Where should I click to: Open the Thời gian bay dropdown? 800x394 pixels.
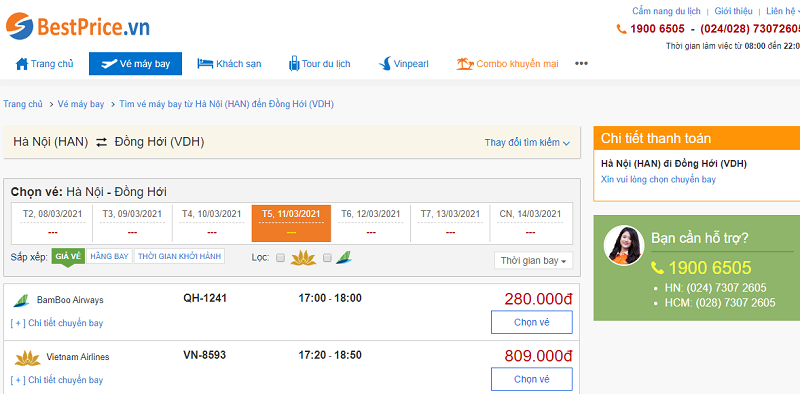(533, 261)
